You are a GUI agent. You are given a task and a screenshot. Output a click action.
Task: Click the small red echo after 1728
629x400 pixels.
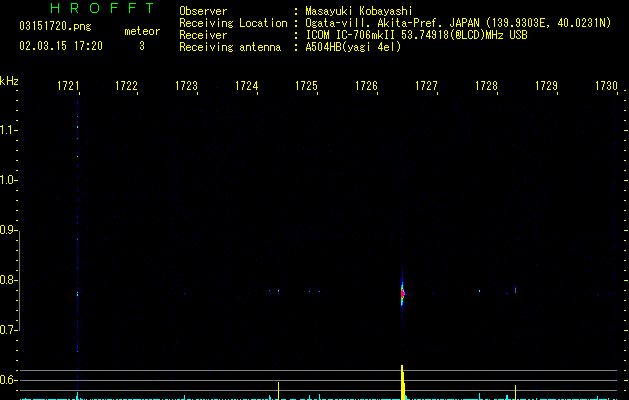515,290
